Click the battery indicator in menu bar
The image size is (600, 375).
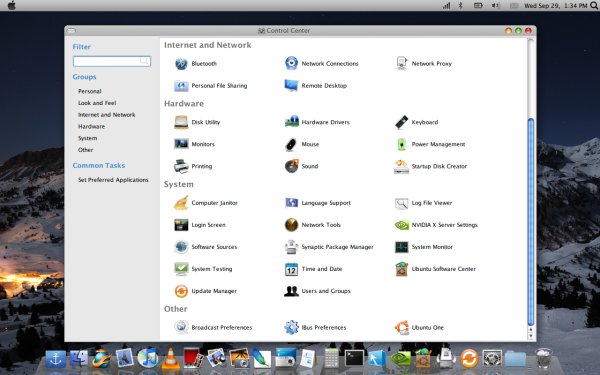(x=478, y=5)
